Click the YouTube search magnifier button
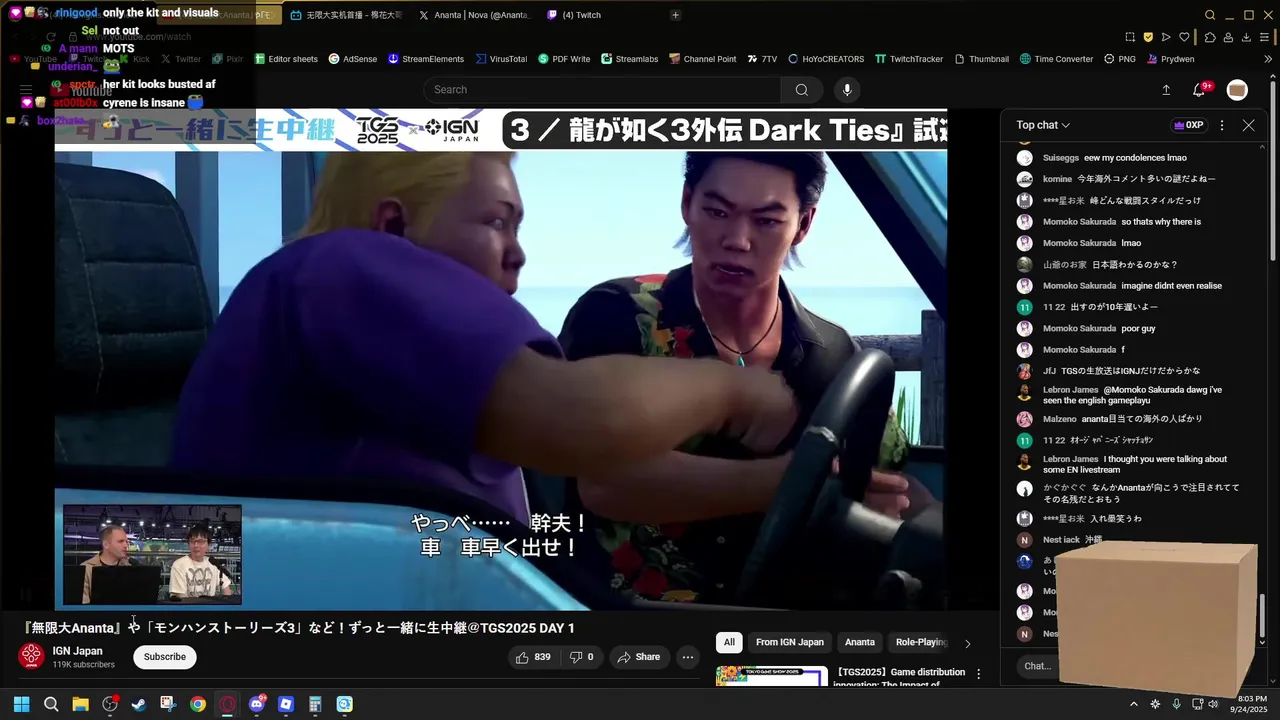The height and width of the screenshot is (720, 1280). pyautogui.click(x=801, y=90)
